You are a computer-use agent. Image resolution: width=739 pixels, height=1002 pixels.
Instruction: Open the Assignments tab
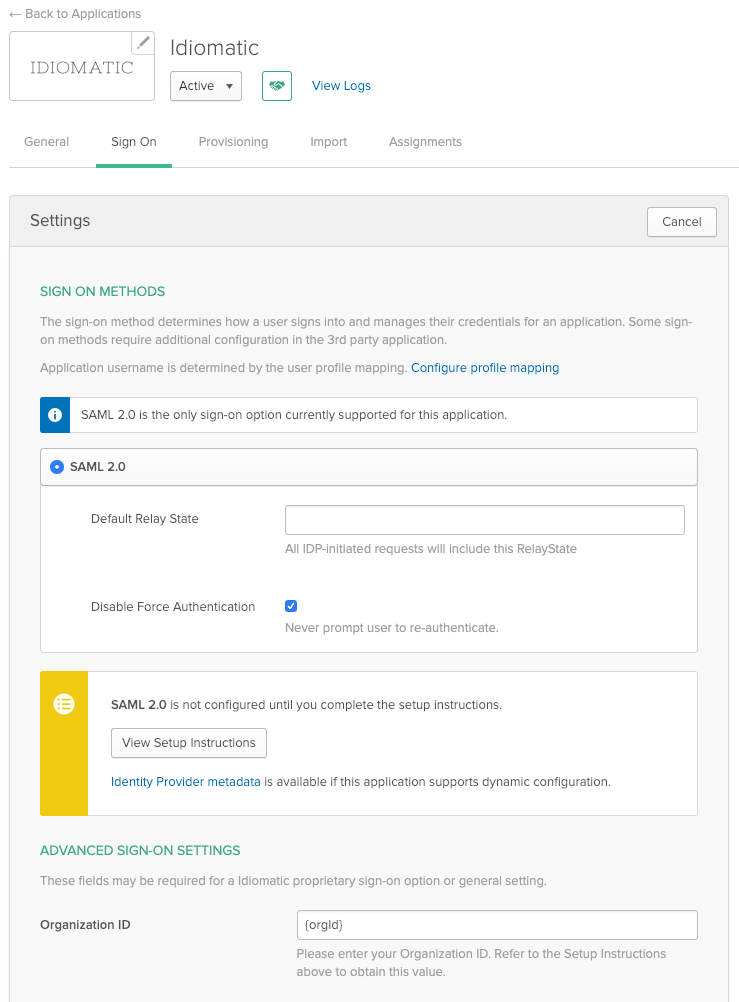(425, 142)
